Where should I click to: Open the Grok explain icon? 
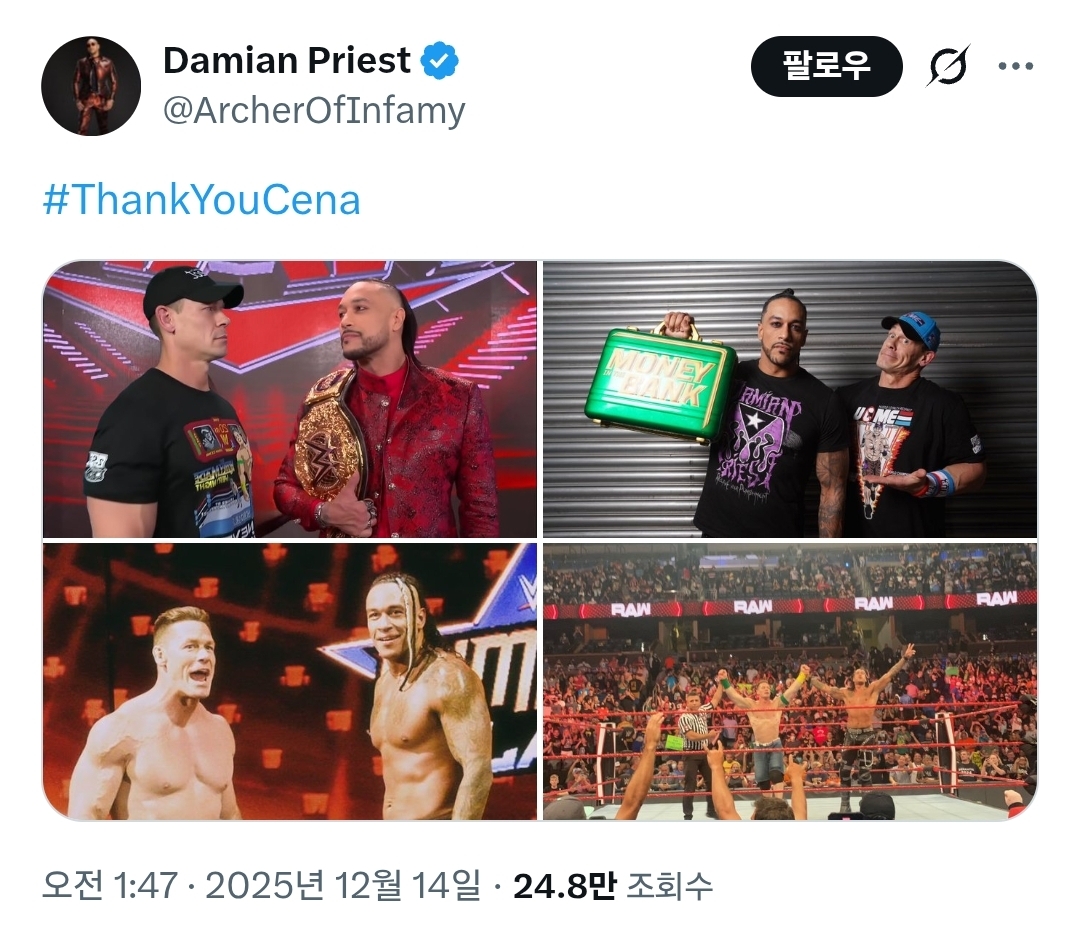tap(948, 67)
